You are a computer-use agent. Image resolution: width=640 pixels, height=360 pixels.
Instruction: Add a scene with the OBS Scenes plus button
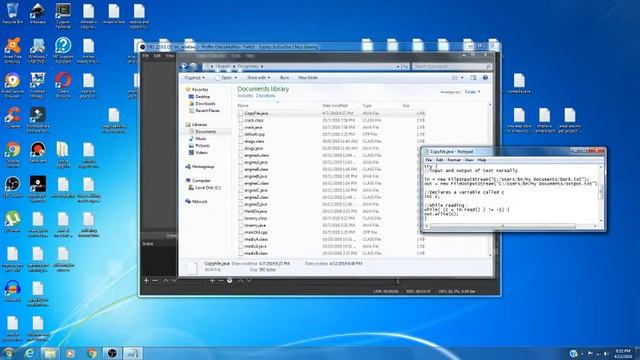[146, 280]
